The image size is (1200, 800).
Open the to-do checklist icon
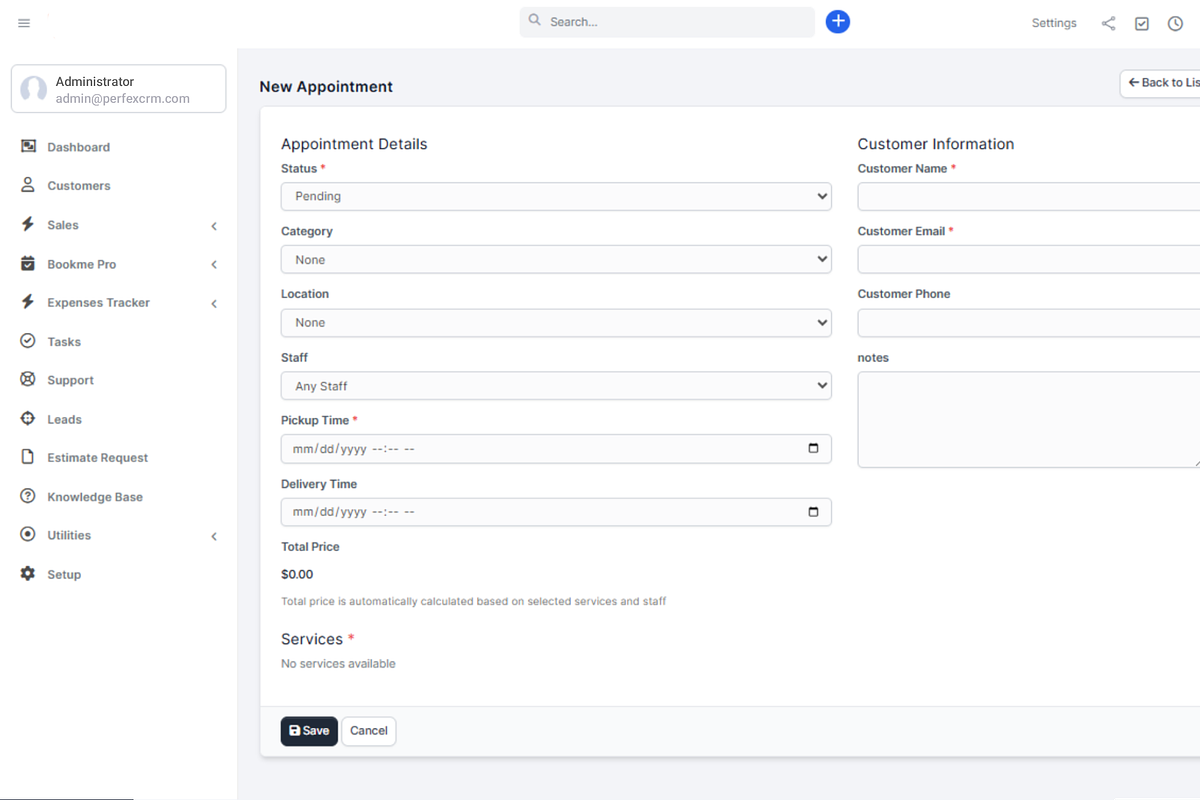[1142, 23]
